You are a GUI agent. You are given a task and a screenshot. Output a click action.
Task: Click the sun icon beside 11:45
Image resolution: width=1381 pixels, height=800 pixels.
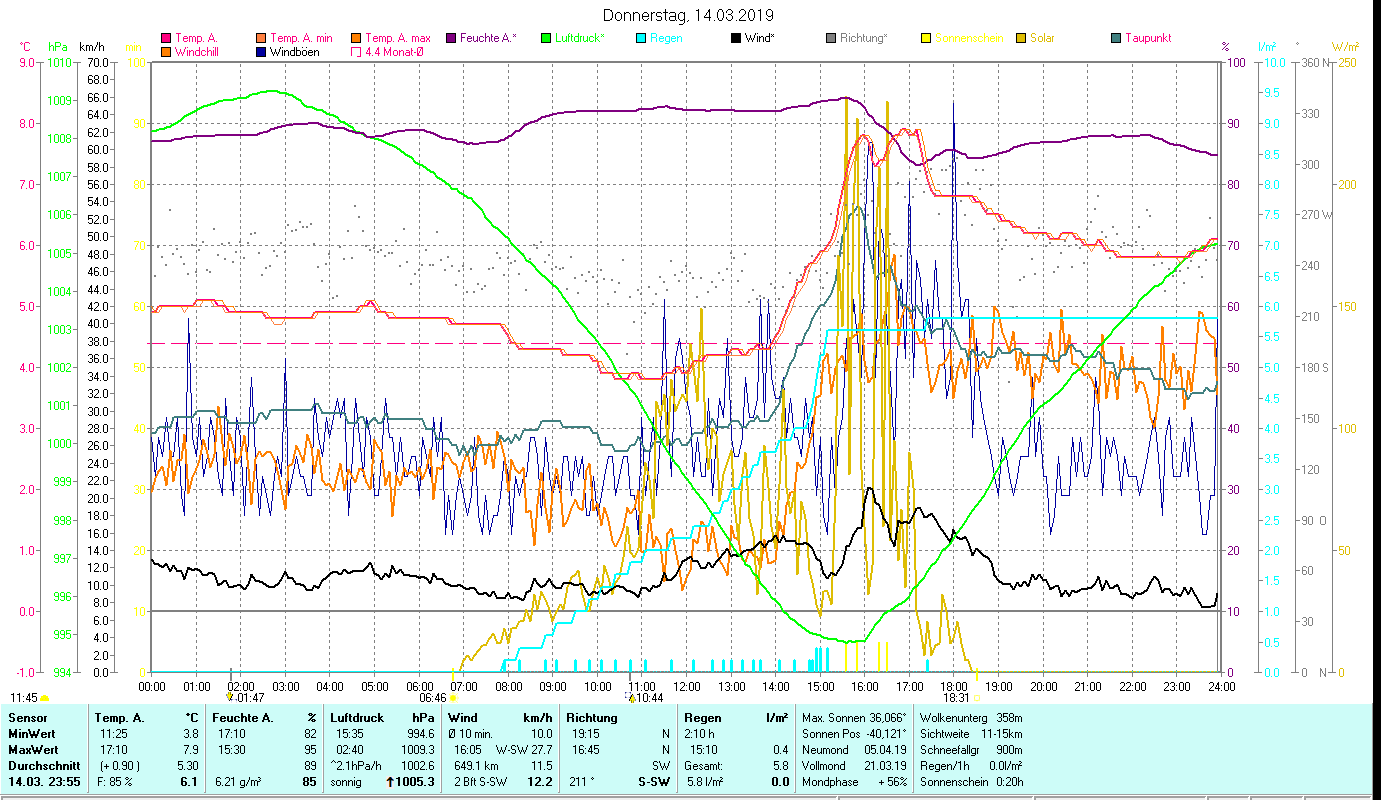coord(44,698)
